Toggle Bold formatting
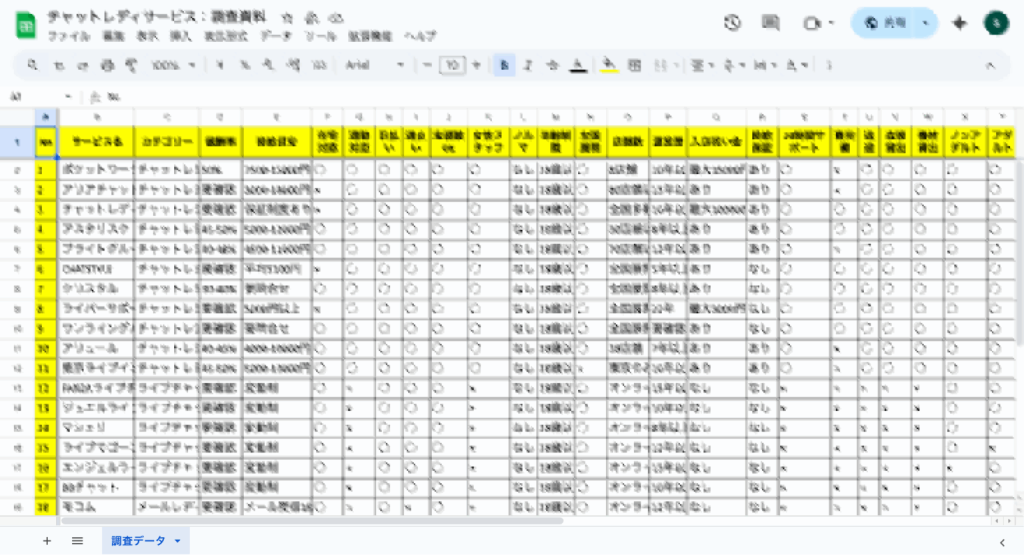The width and height of the screenshot is (1024, 555). pos(504,65)
